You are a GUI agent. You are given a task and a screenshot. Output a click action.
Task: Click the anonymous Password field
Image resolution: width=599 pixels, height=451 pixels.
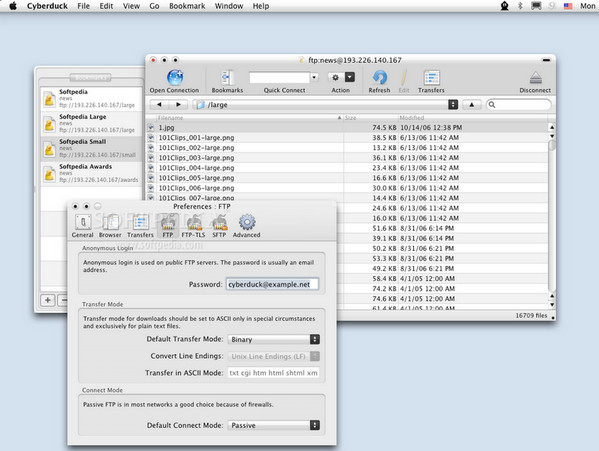272,284
